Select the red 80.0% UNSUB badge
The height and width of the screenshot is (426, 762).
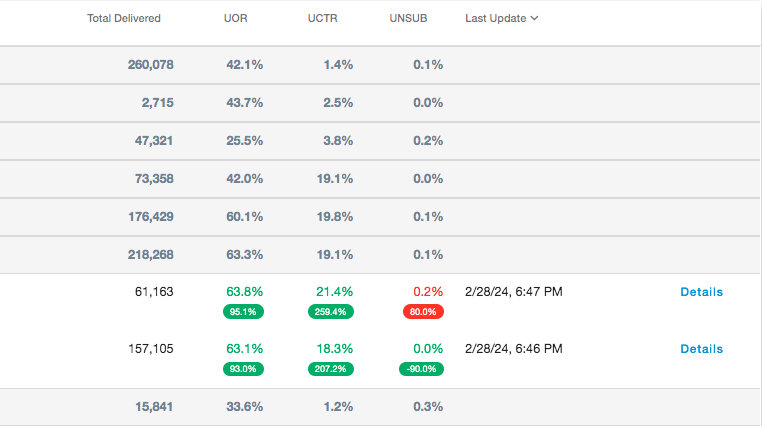point(421,312)
